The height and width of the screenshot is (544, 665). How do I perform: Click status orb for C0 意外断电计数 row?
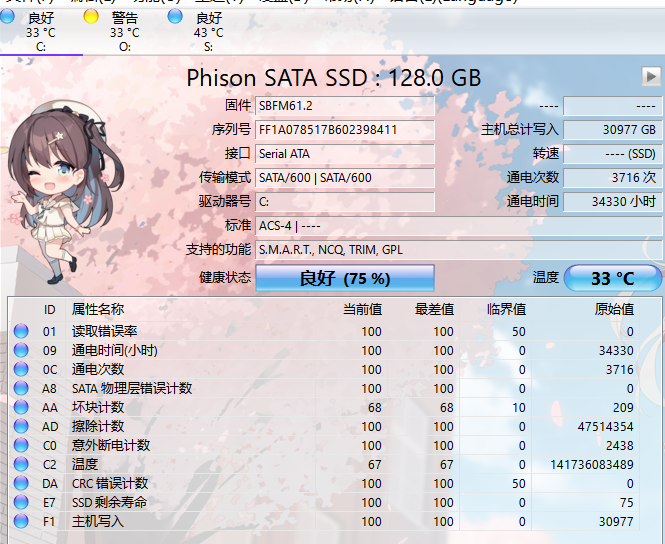[21, 445]
